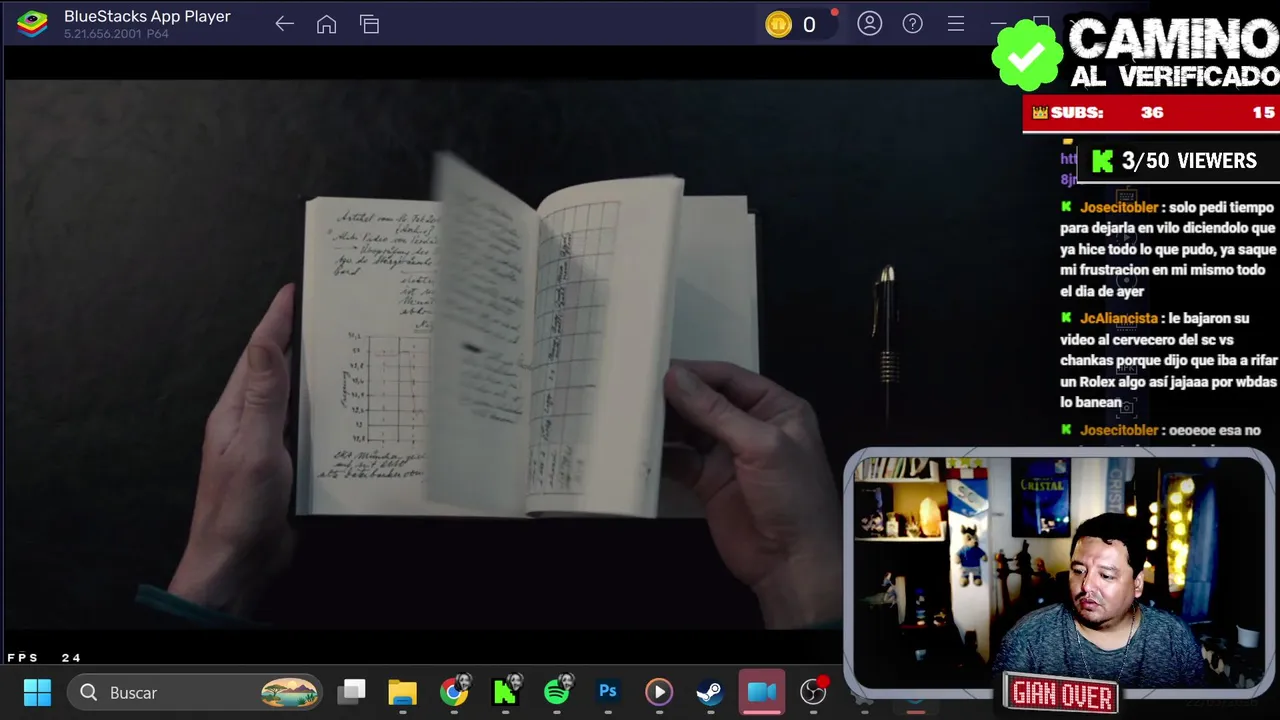Open Google Chrome from the taskbar
The image size is (1280, 720).
click(x=454, y=692)
